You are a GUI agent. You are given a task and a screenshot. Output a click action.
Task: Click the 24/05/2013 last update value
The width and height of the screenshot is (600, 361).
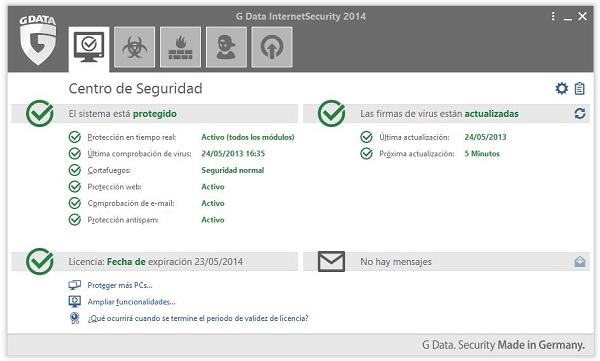point(485,137)
